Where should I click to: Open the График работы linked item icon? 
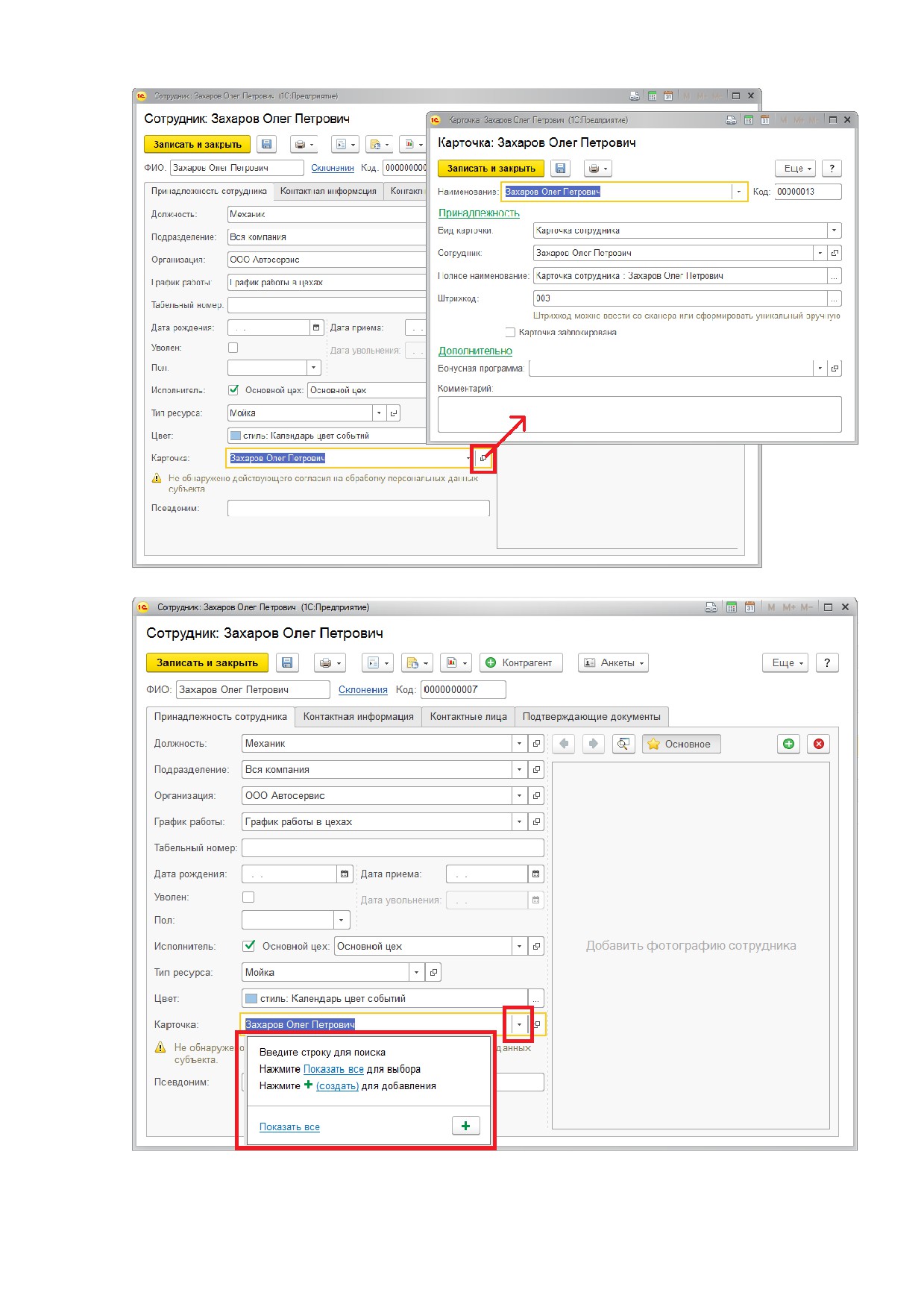536,822
